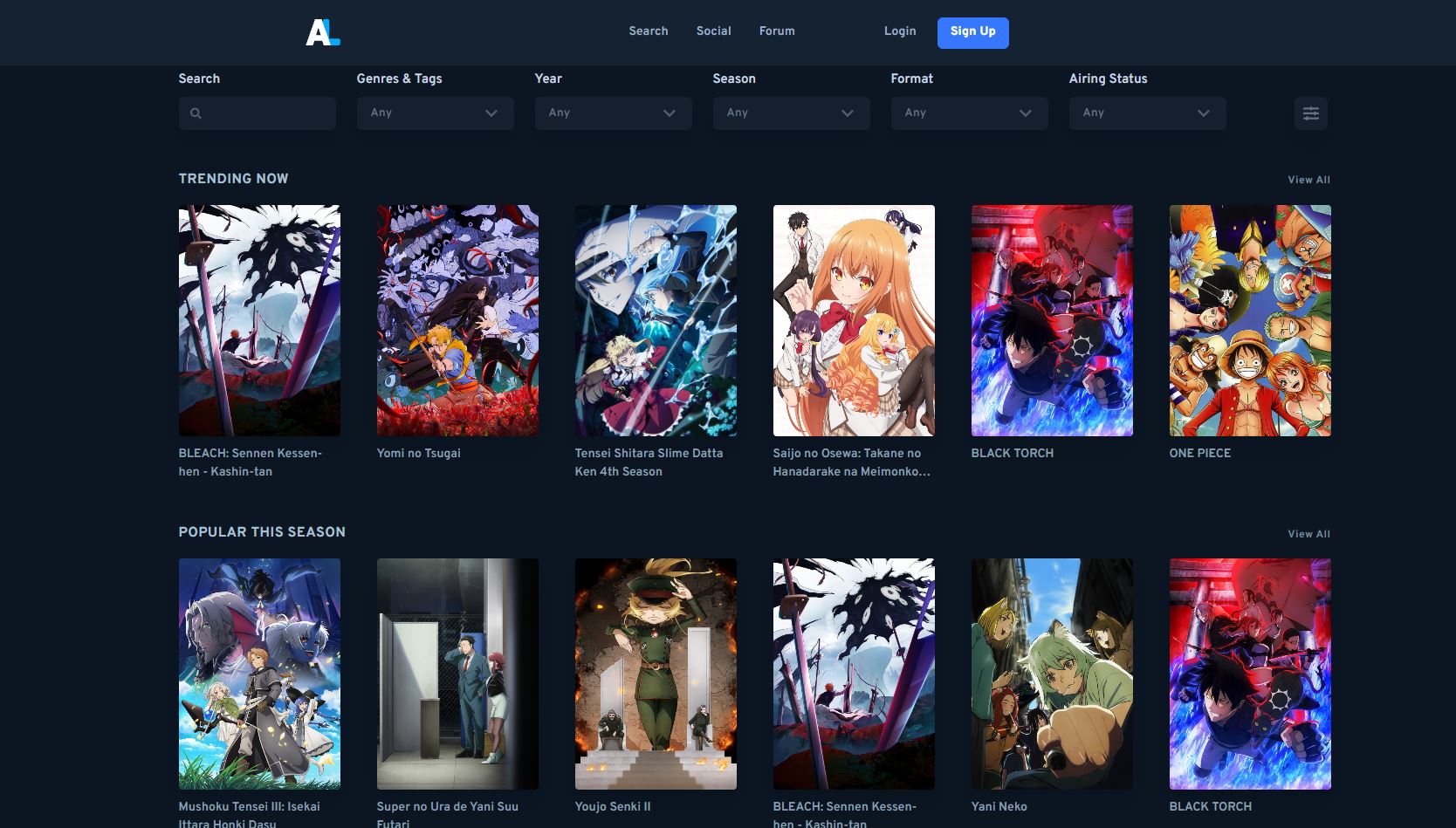The height and width of the screenshot is (828, 1456).
Task: Expand the Format dropdown chevron
Action: click(x=1026, y=113)
